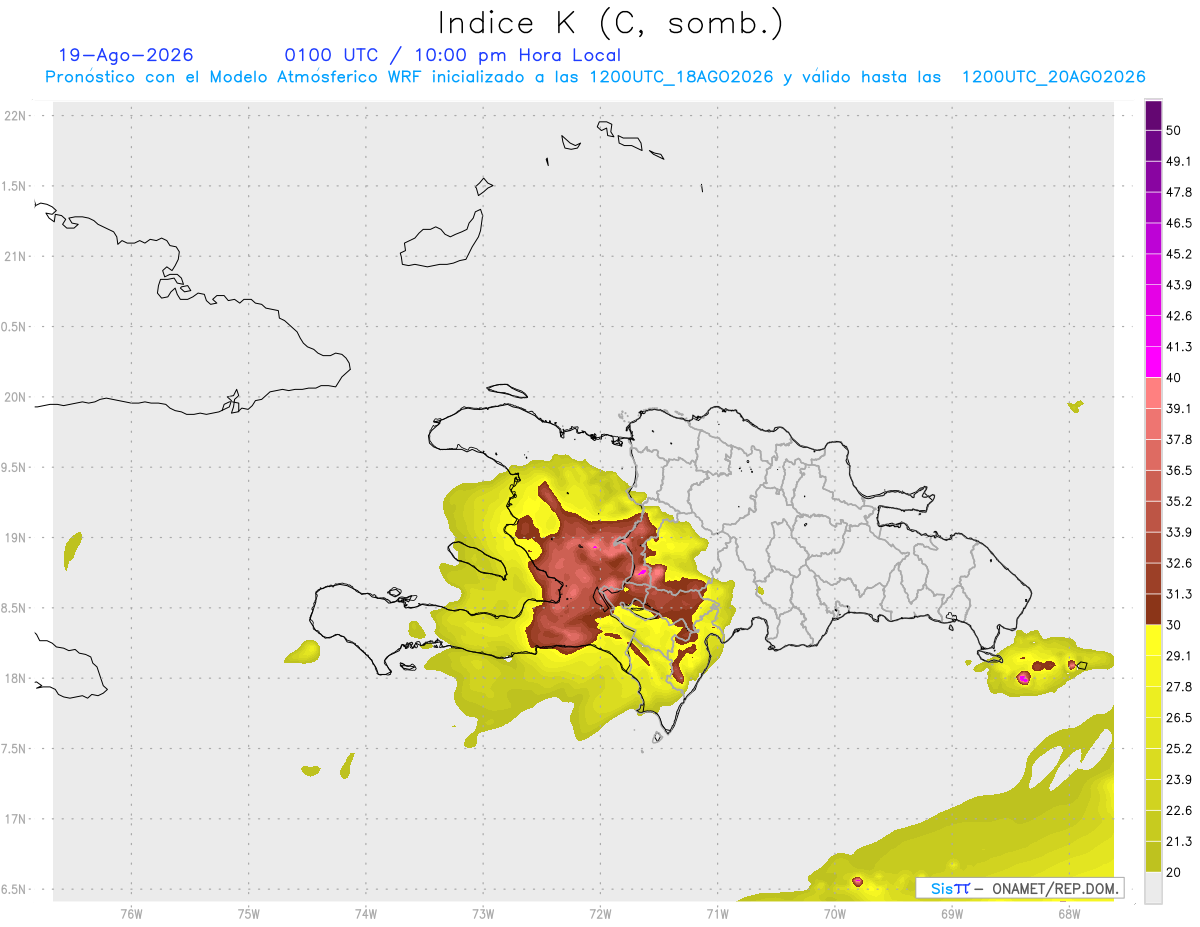
Task: Click the longitude axis label "76W"
Action: point(131,913)
